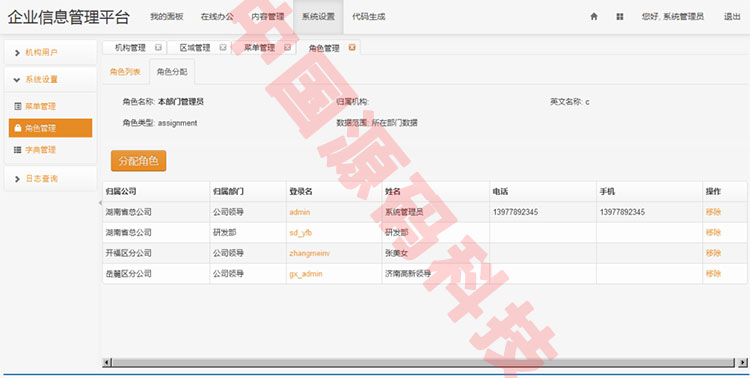The image size is (750, 378).
Task: Close the 机构管理 tab
Action: [158, 47]
